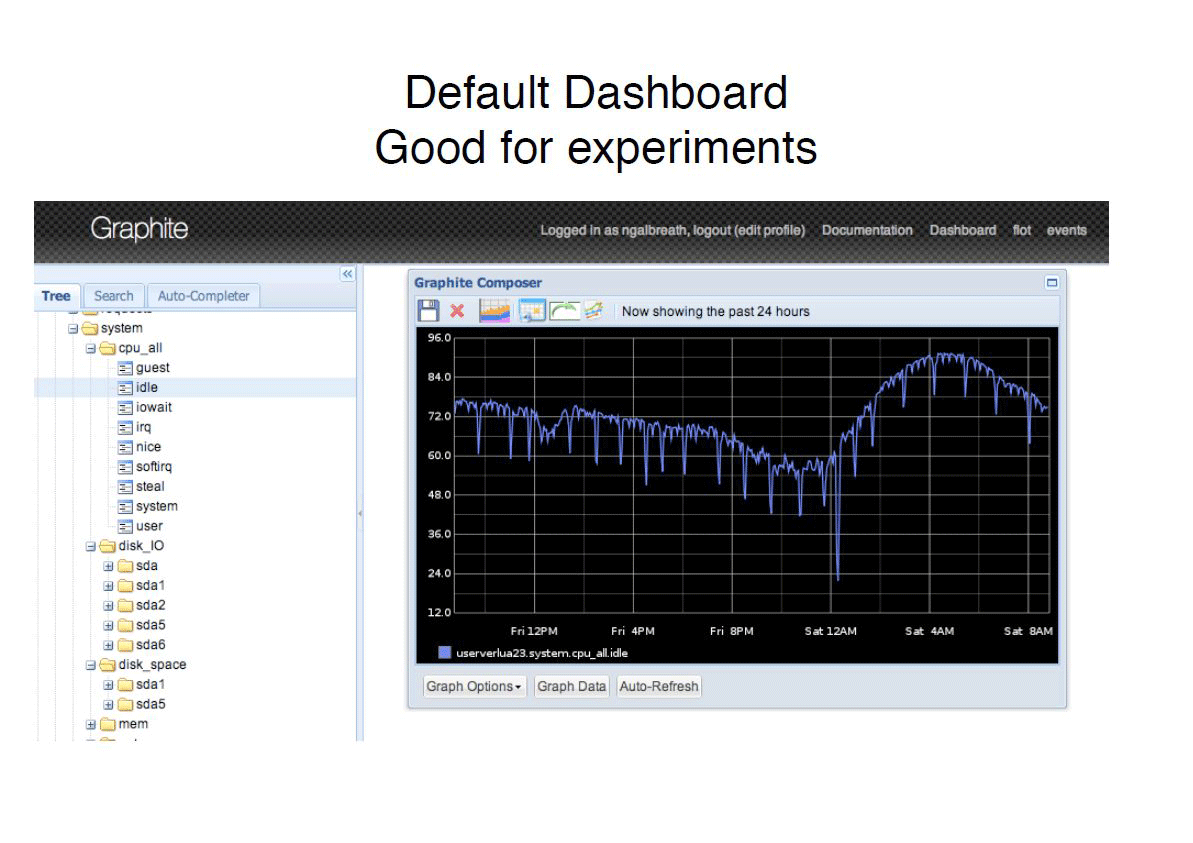Switch to the Auto-Completer tab
The image size is (1193, 843).
tap(203, 296)
